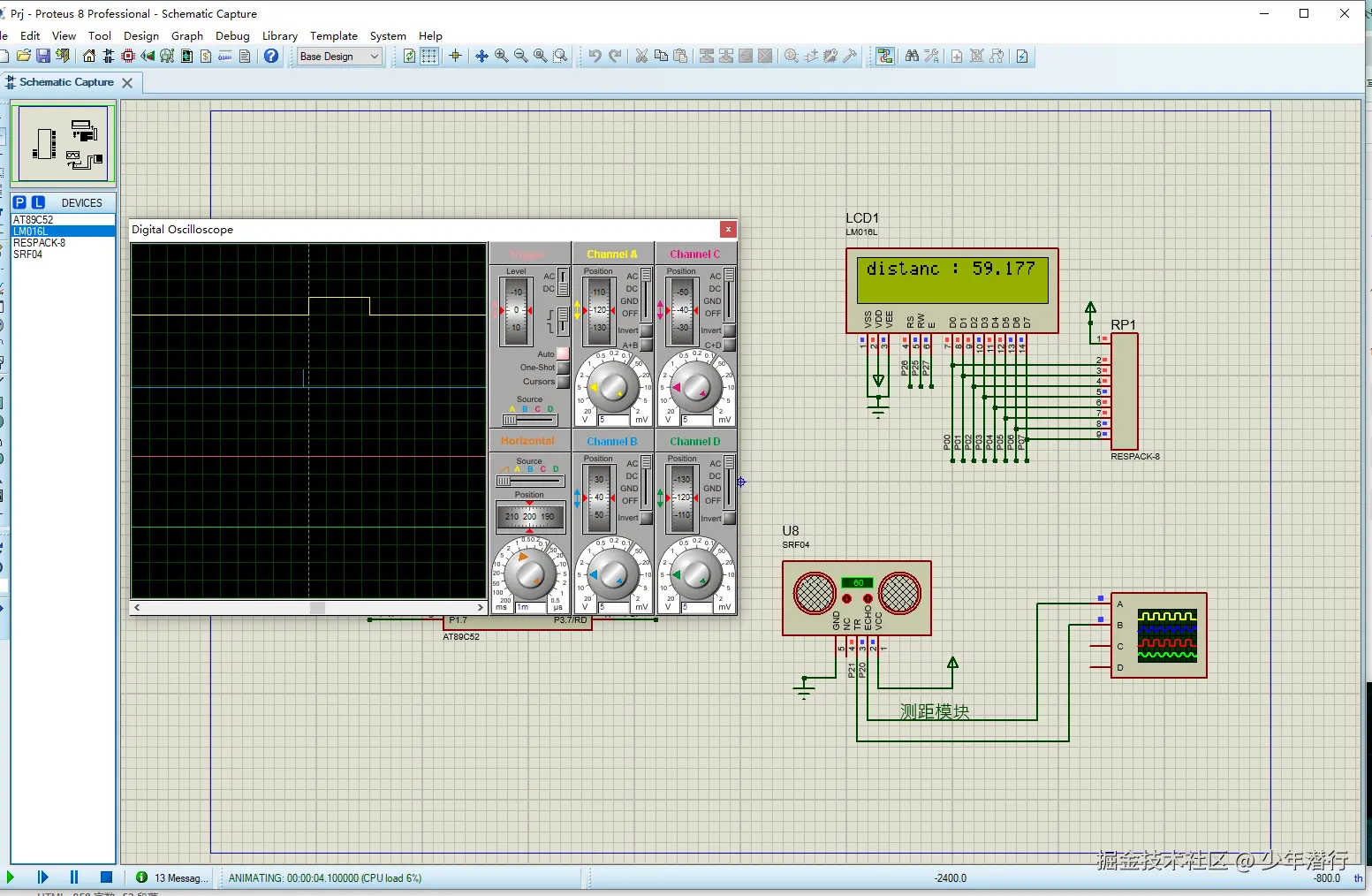
Task: Click the trigger Source channel slider
Action: click(529, 420)
